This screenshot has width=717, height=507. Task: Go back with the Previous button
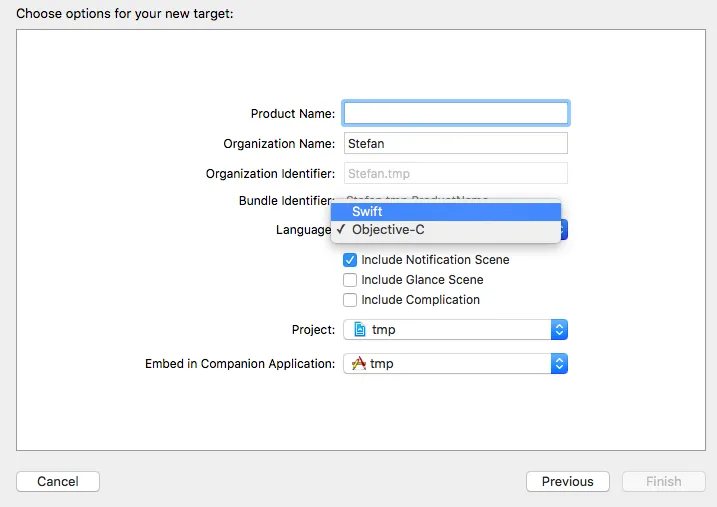[x=567, y=481]
